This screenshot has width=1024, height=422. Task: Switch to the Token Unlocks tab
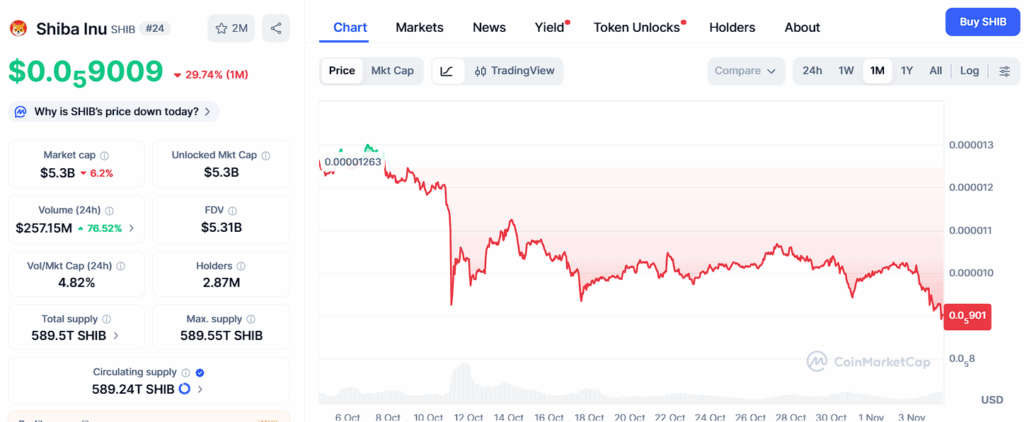(x=636, y=27)
